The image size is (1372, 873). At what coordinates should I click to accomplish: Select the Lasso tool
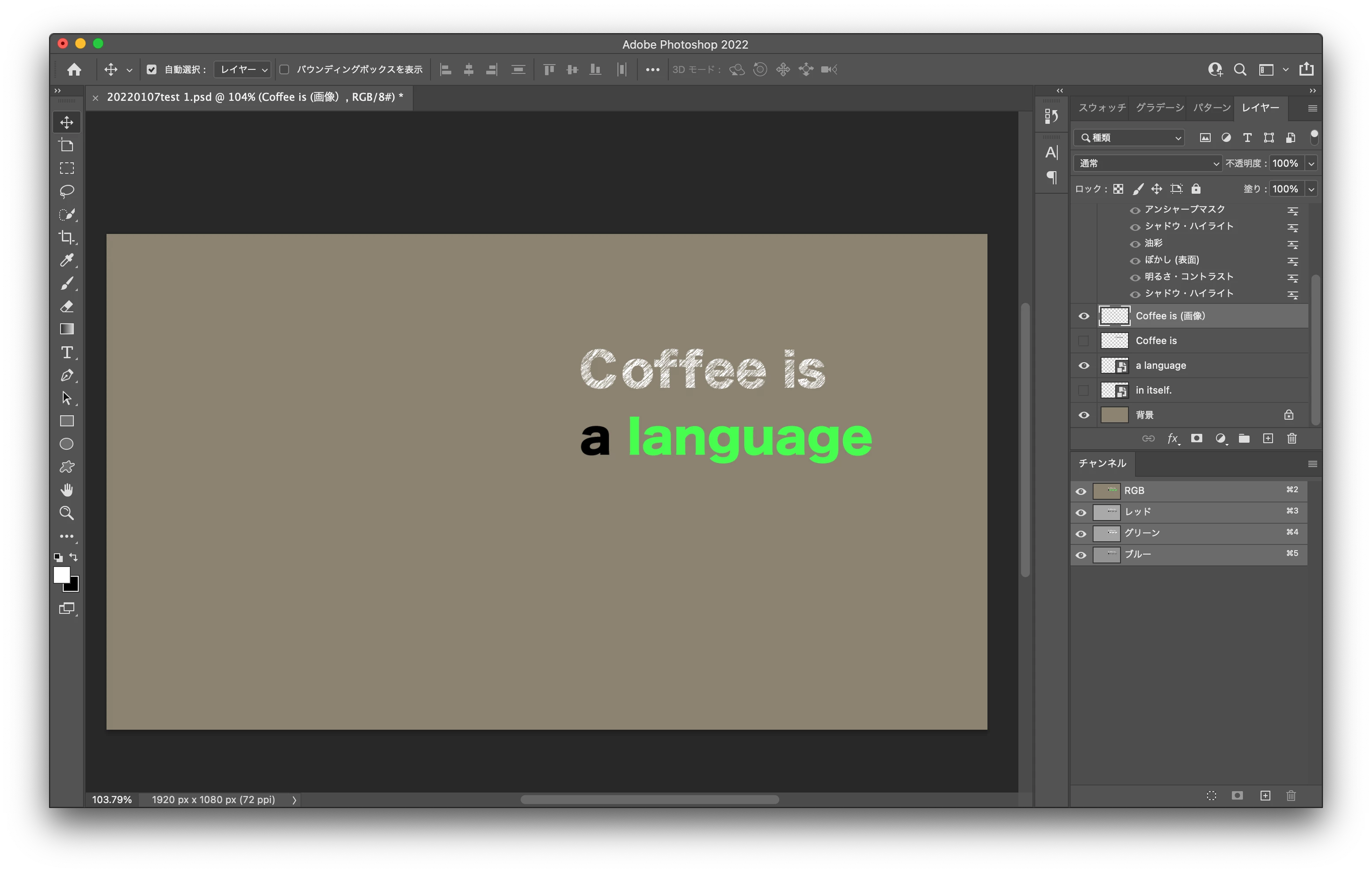tap(67, 191)
